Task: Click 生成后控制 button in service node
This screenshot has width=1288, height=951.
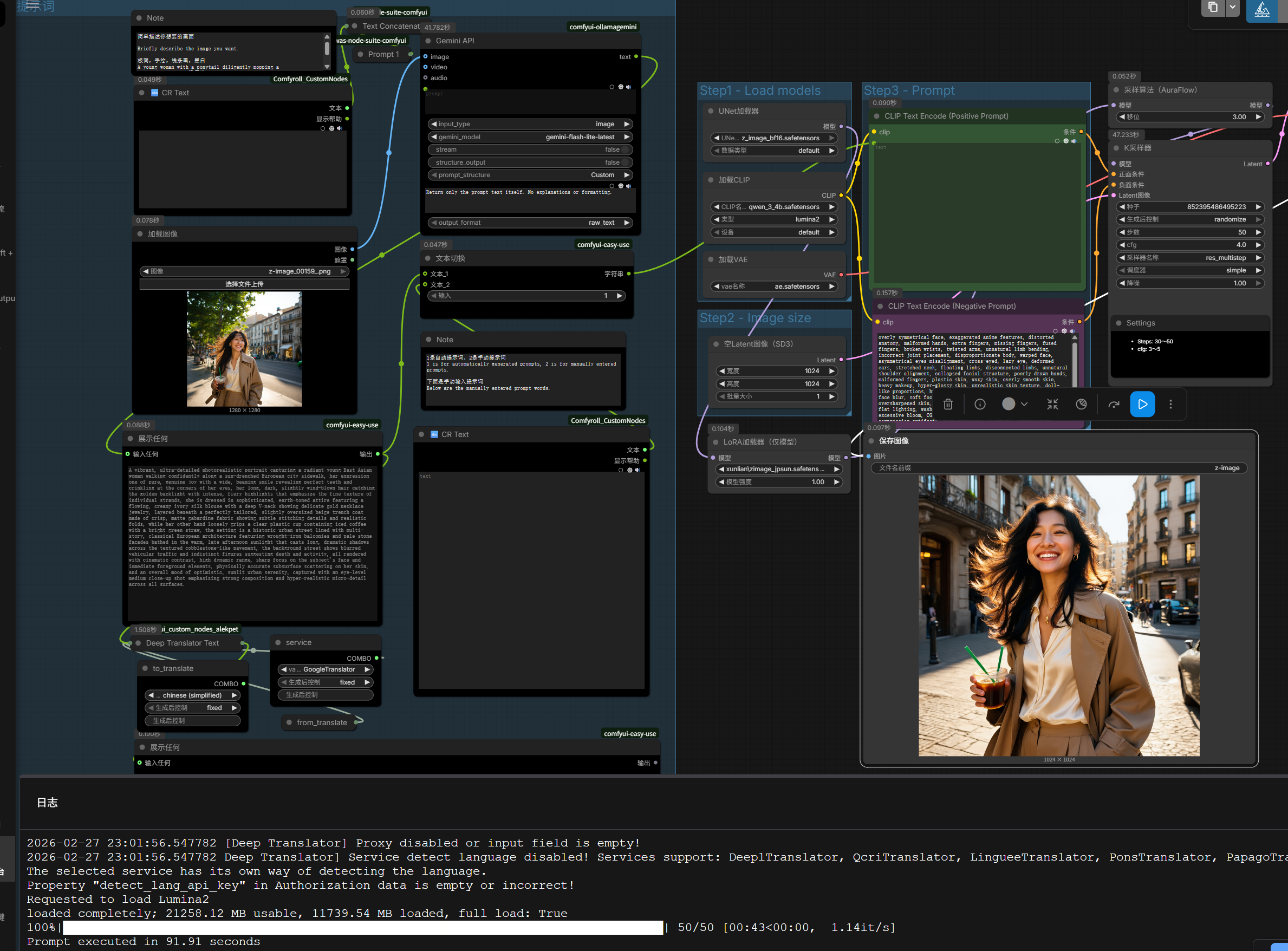Action: (x=326, y=695)
